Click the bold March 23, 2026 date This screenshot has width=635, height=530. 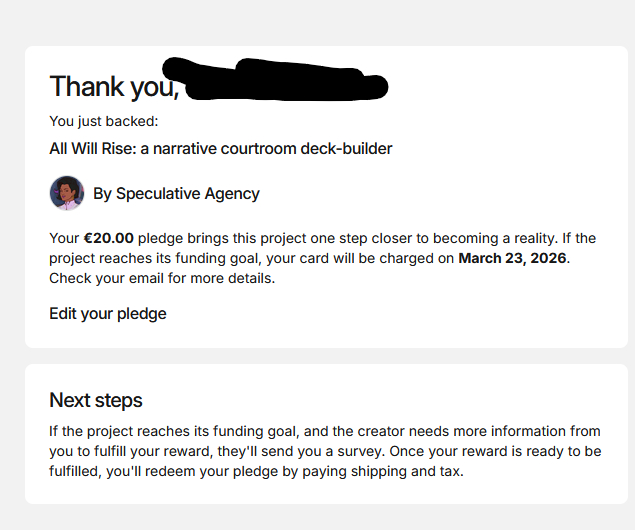(x=512, y=258)
